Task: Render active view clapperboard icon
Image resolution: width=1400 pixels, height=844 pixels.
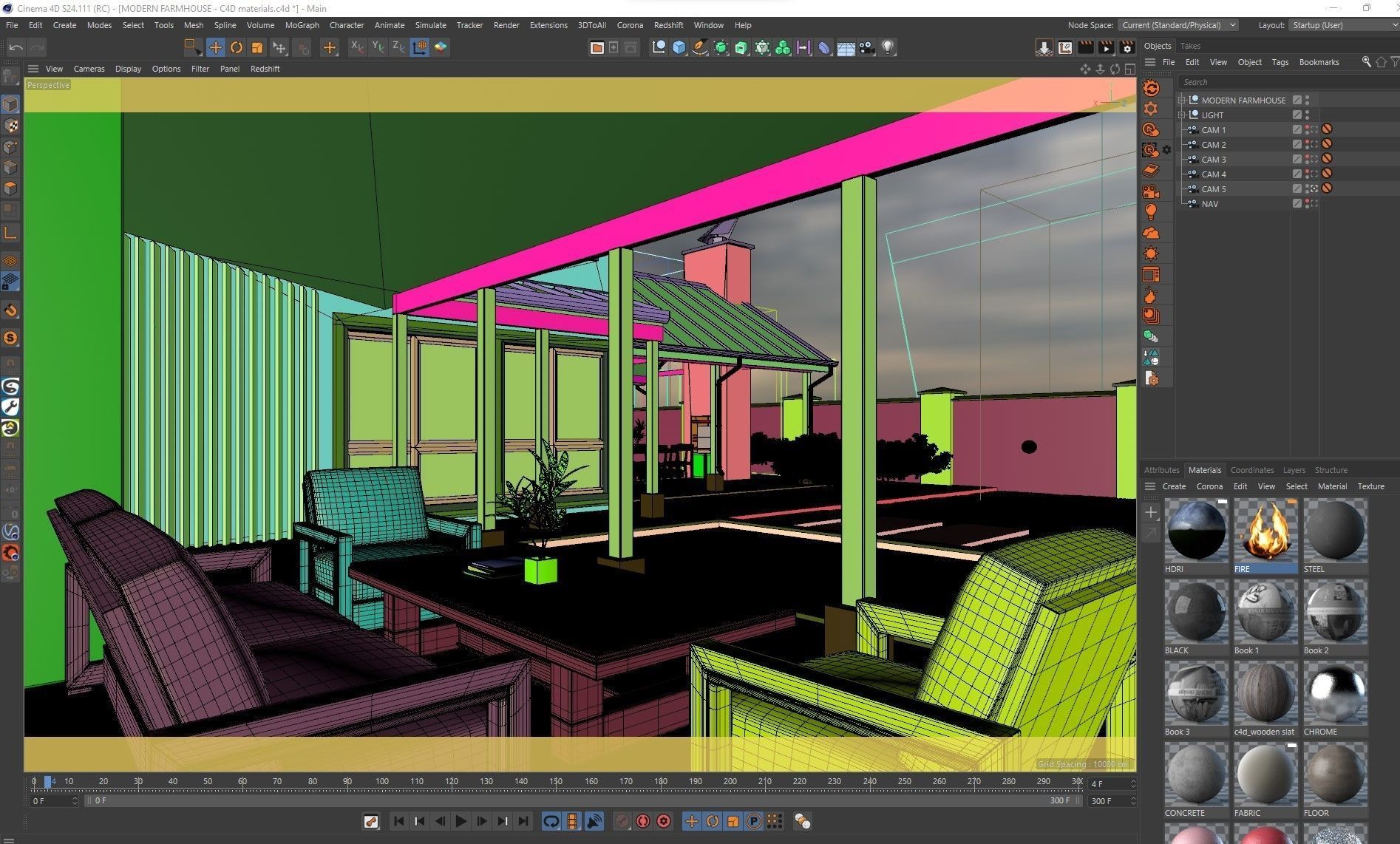Action: pos(1086,47)
